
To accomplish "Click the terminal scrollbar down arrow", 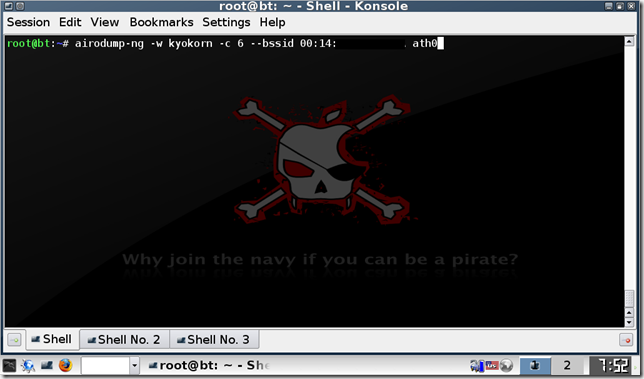I will [629, 322].
